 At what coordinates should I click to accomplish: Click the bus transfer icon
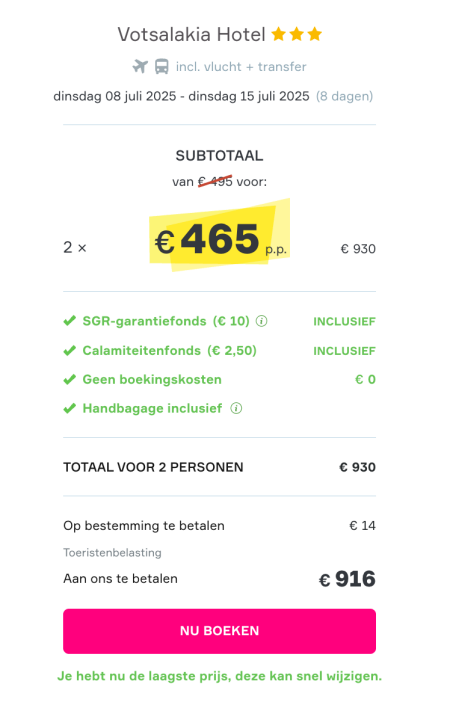(x=161, y=67)
